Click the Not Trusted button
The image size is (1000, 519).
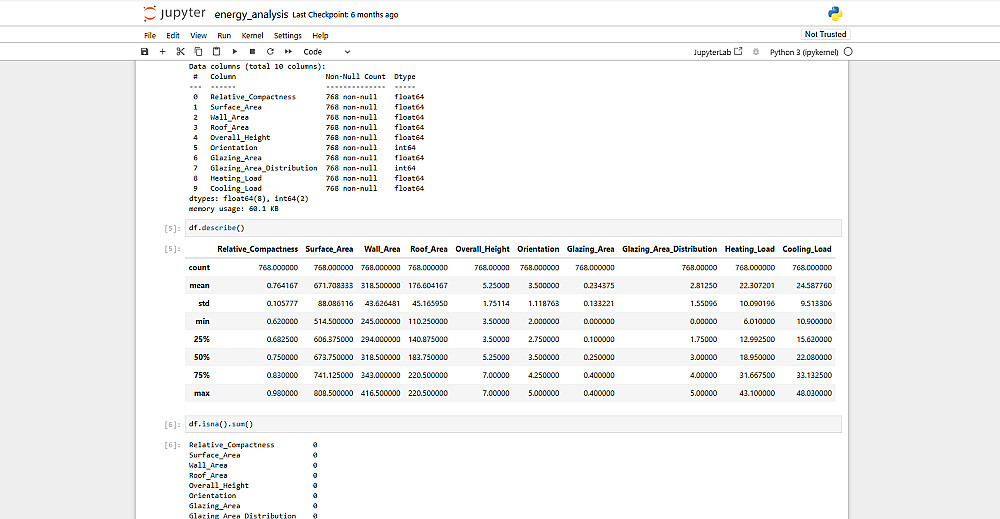pyautogui.click(x=825, y=34)
